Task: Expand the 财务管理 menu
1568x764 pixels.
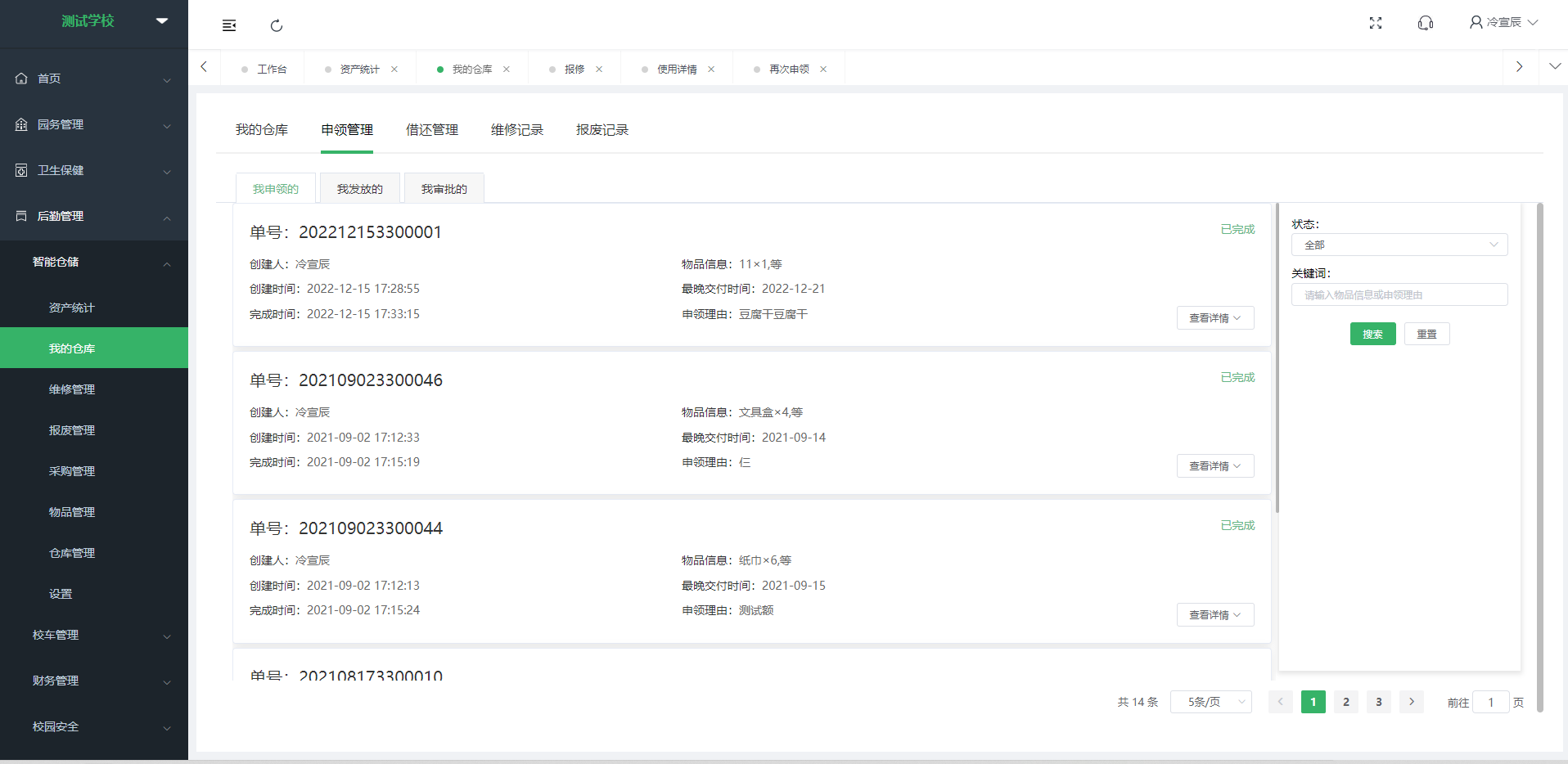Action: pyautogui.click(x=94, y=681)
